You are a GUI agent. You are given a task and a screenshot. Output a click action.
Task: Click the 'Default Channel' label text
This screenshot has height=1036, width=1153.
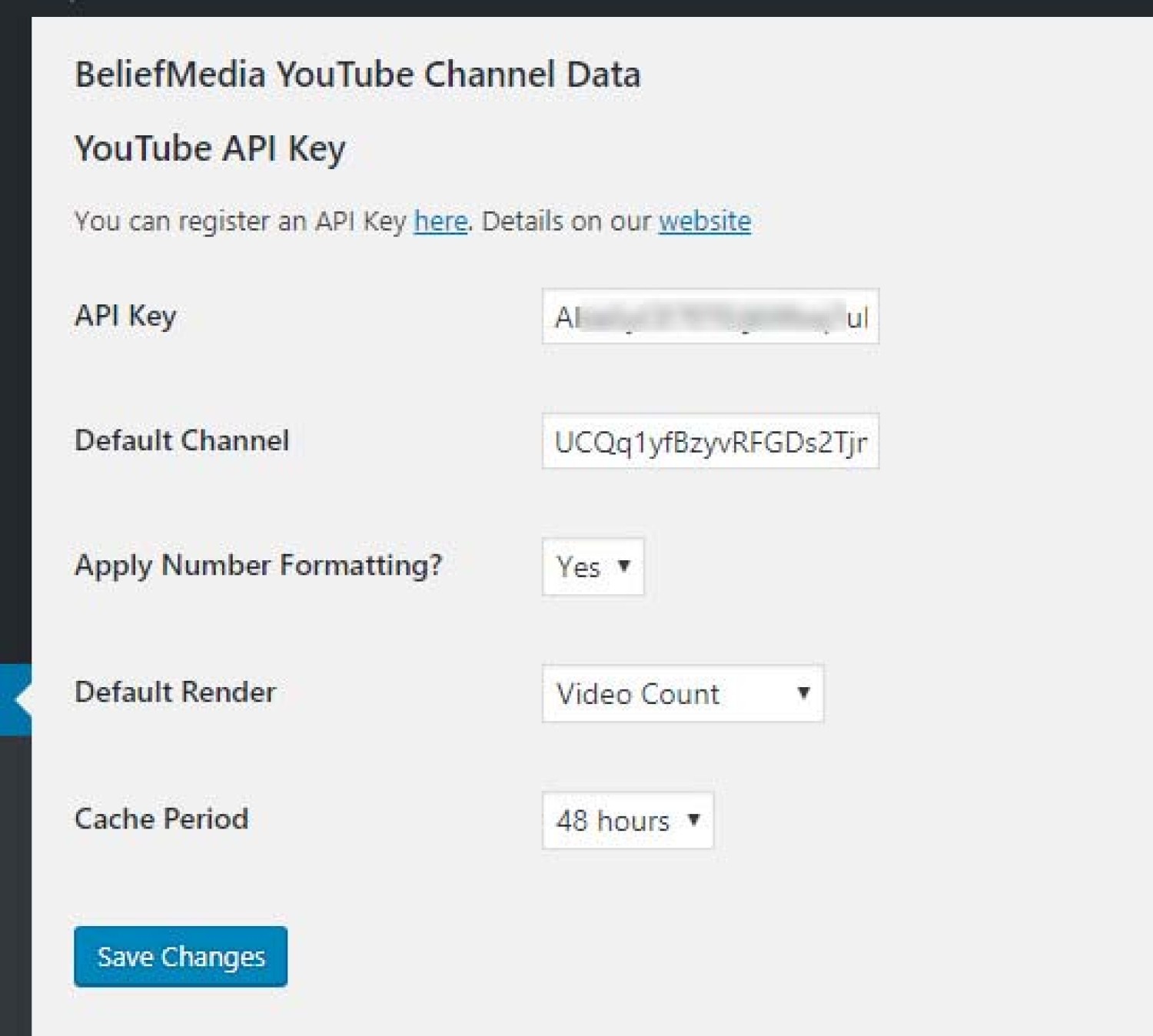coord(181,440)
